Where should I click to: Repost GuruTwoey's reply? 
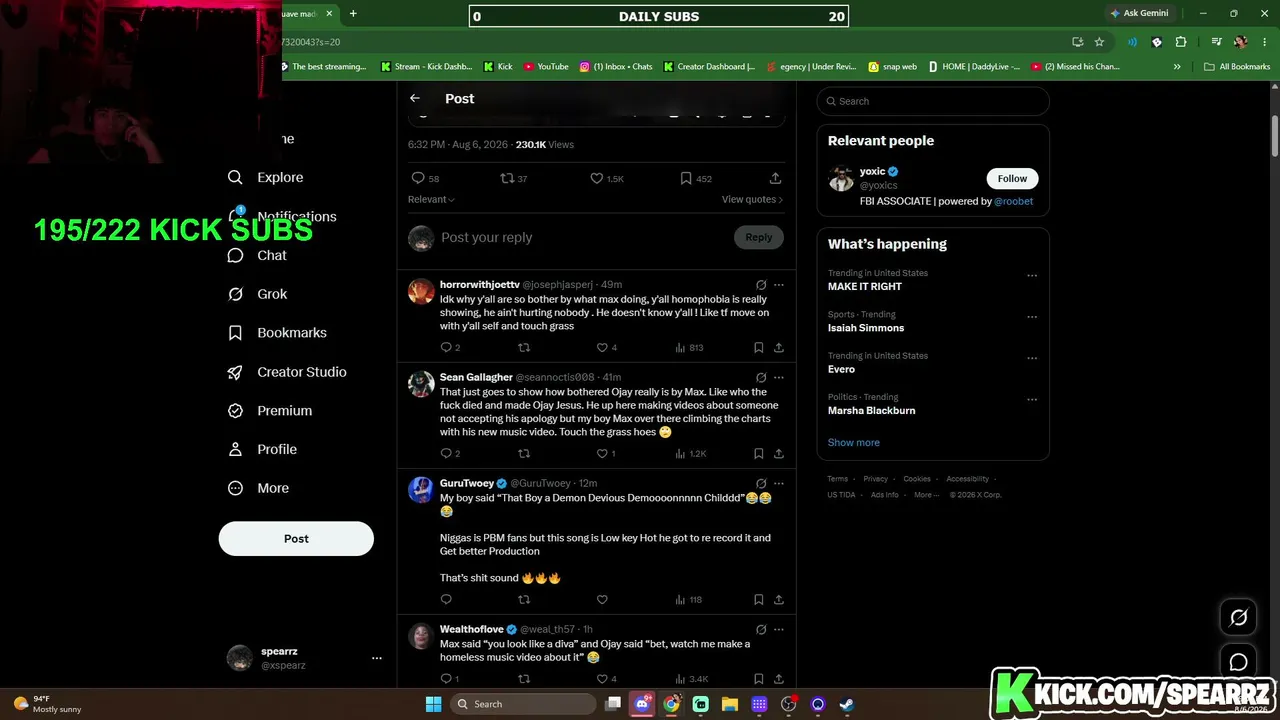tap(524, 600)
